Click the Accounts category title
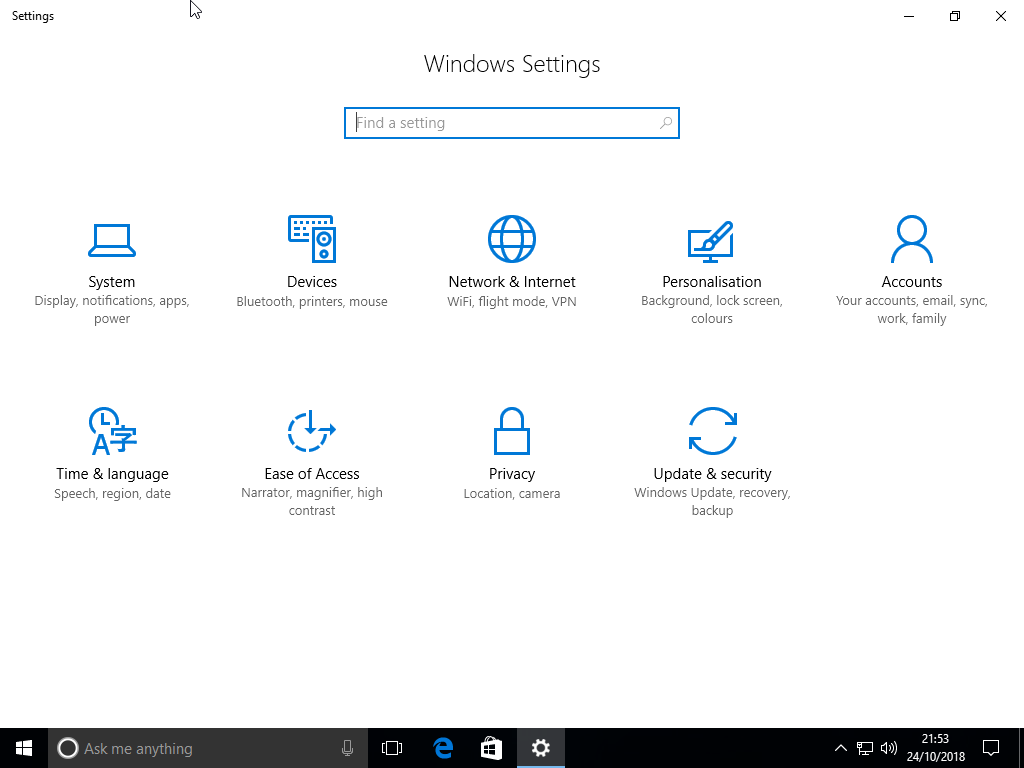 point(912,281)
